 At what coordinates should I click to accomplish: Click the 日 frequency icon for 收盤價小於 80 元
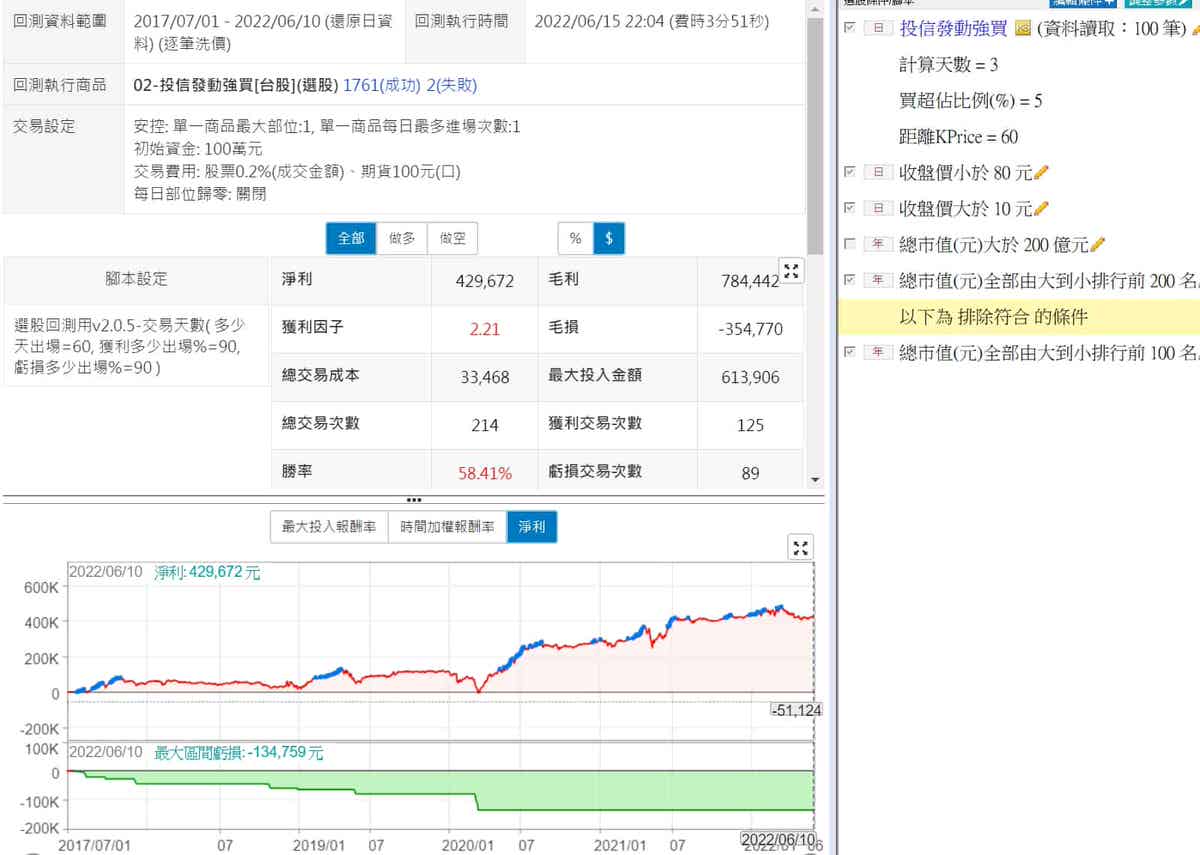click(878, 173)
